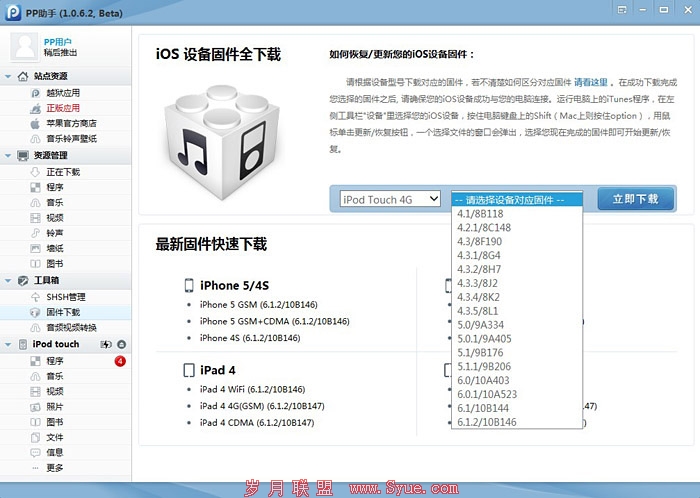Open the 越狱应用 icon in sidebar
This screenshot has height=498, width=700.
pos(35,93)
